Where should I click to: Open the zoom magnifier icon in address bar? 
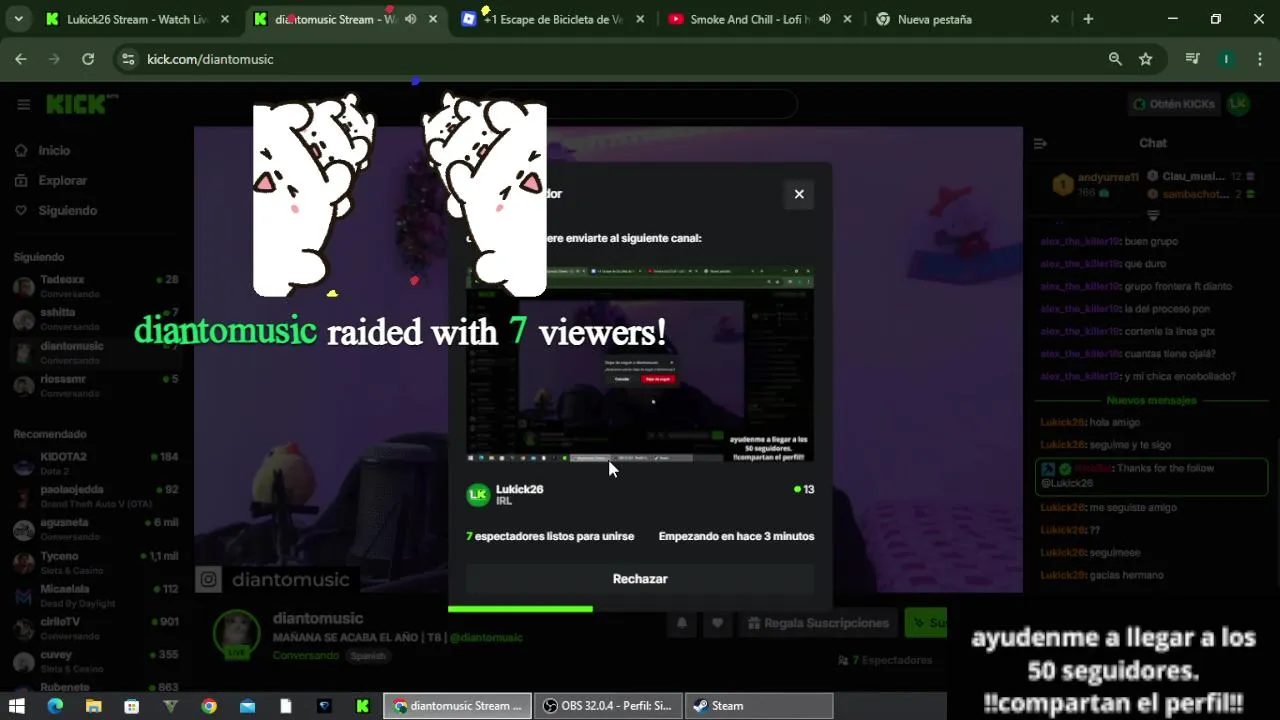1115,59
